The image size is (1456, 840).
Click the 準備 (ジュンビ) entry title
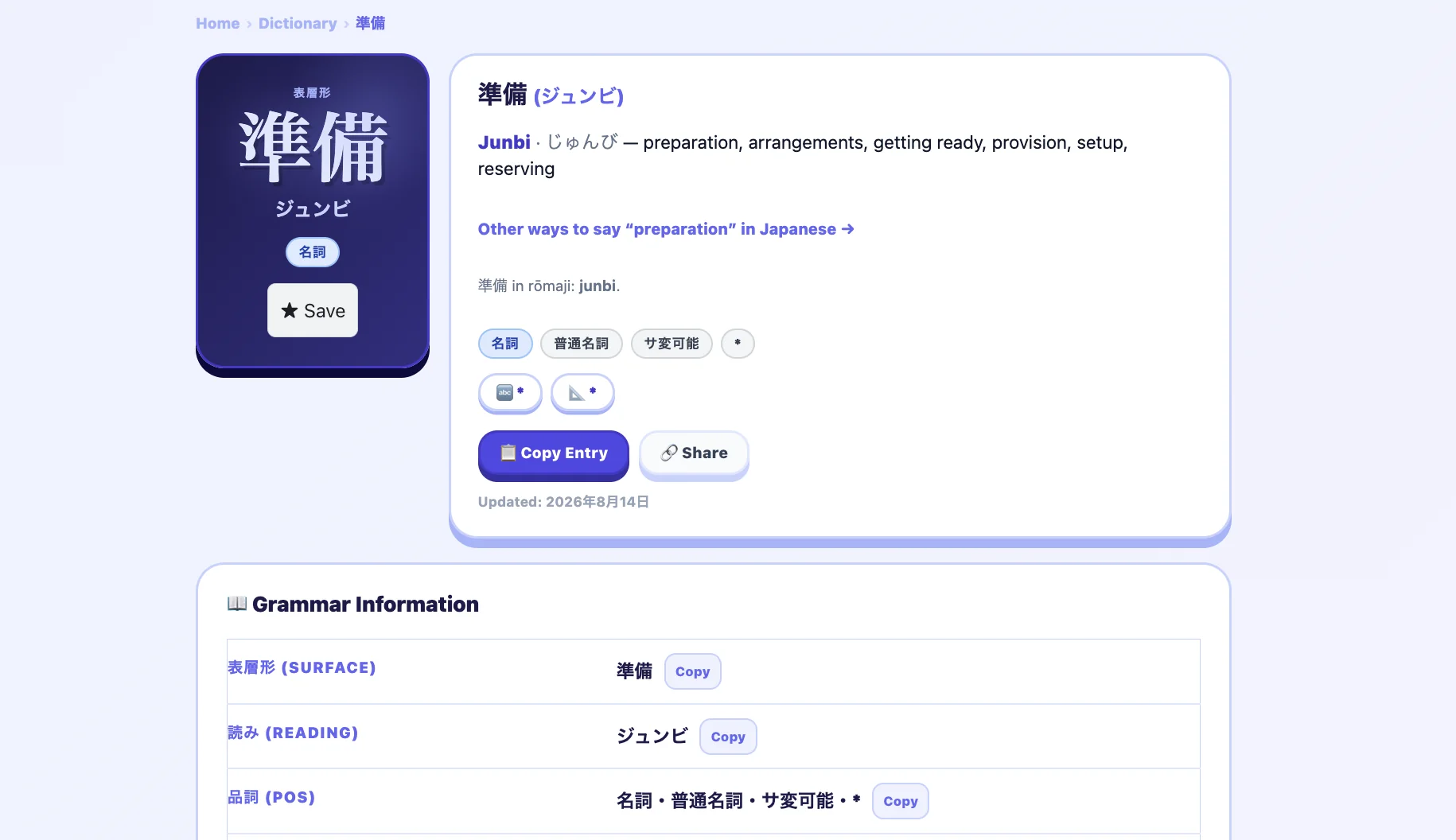tap(551, 95)
